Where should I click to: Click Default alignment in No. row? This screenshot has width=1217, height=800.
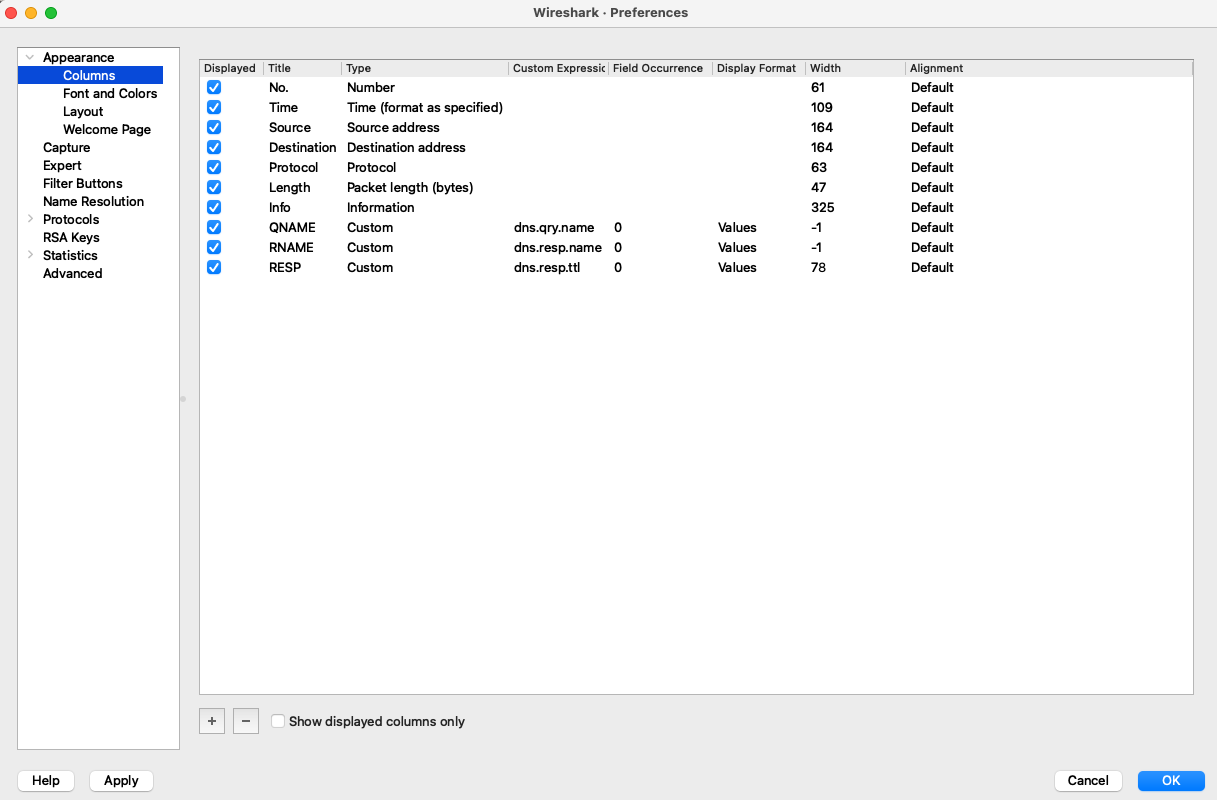tap(932, 87)
